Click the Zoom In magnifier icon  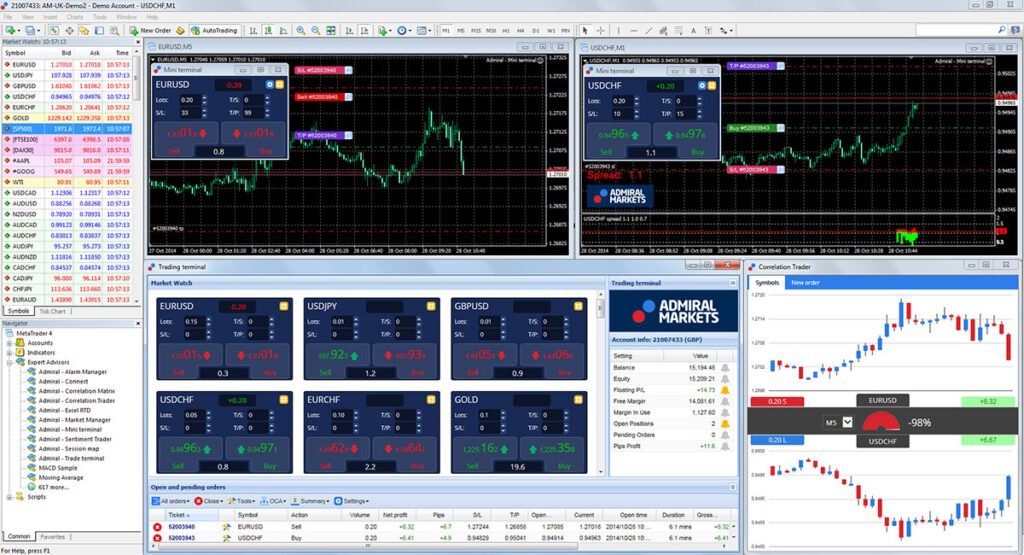click(x=300, y=30)
